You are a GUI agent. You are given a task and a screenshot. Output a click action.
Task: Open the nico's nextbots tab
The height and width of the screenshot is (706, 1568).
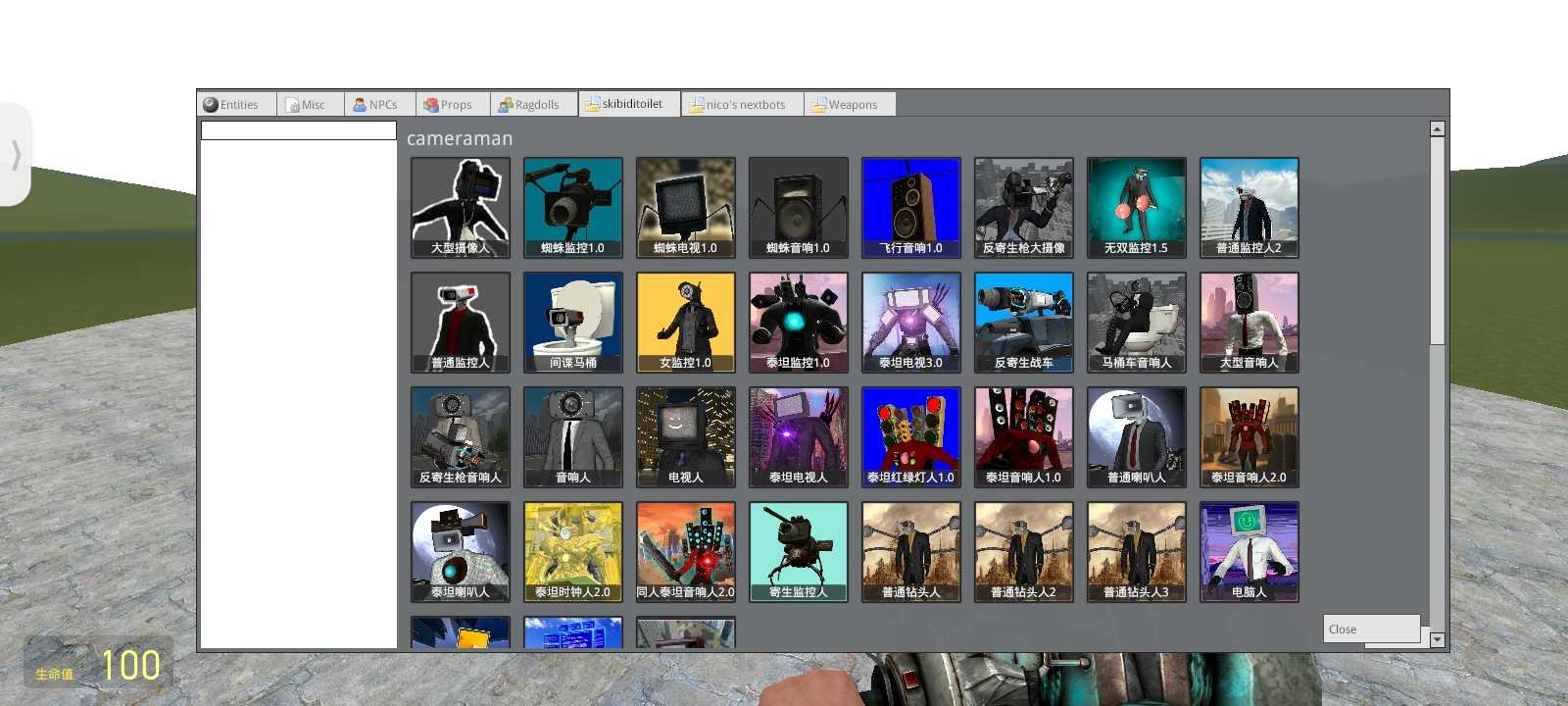pyautogui.click(x=743, y=105)
